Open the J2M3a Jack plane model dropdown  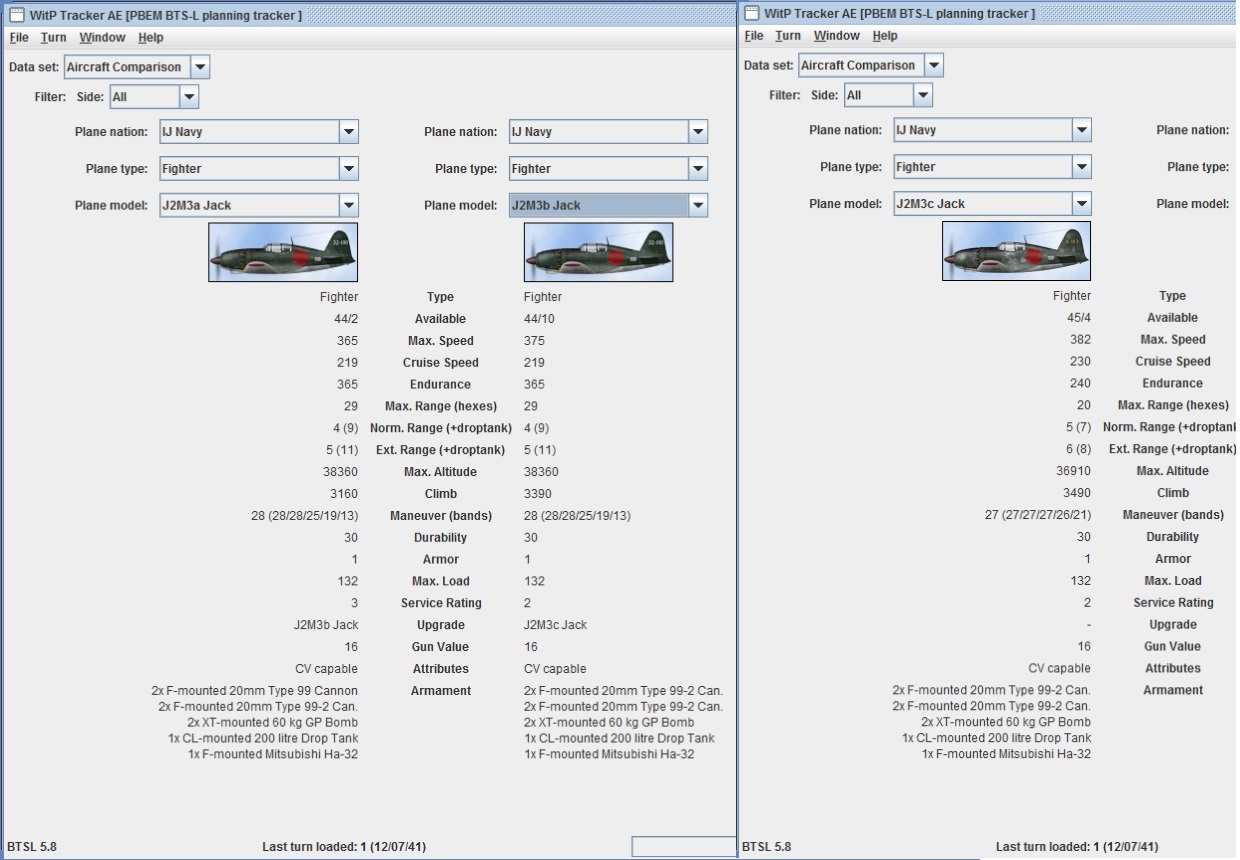pyautogui.click(x=348, y=205)
